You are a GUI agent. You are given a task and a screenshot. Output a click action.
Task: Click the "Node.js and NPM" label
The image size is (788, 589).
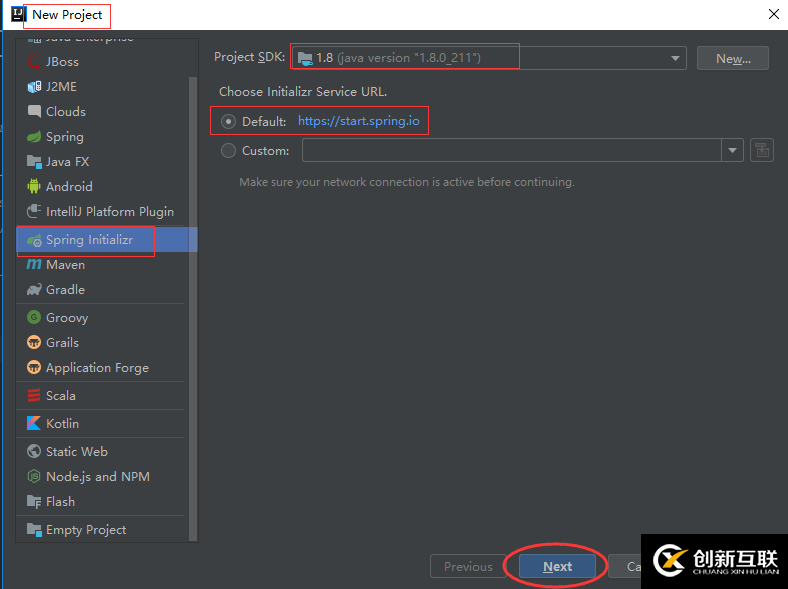pos(98,476)
